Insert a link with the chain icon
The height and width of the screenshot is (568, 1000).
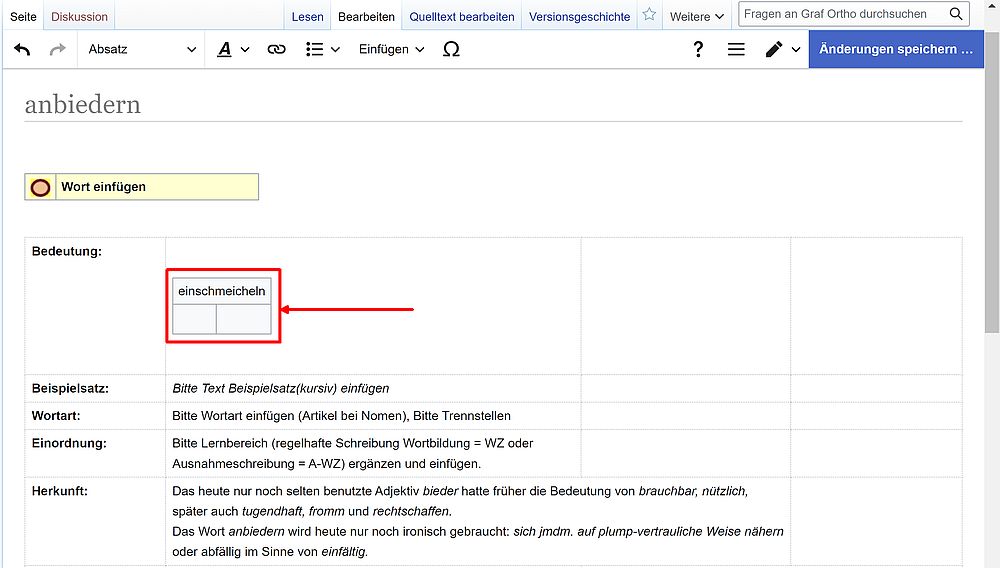tap(276, 49)
